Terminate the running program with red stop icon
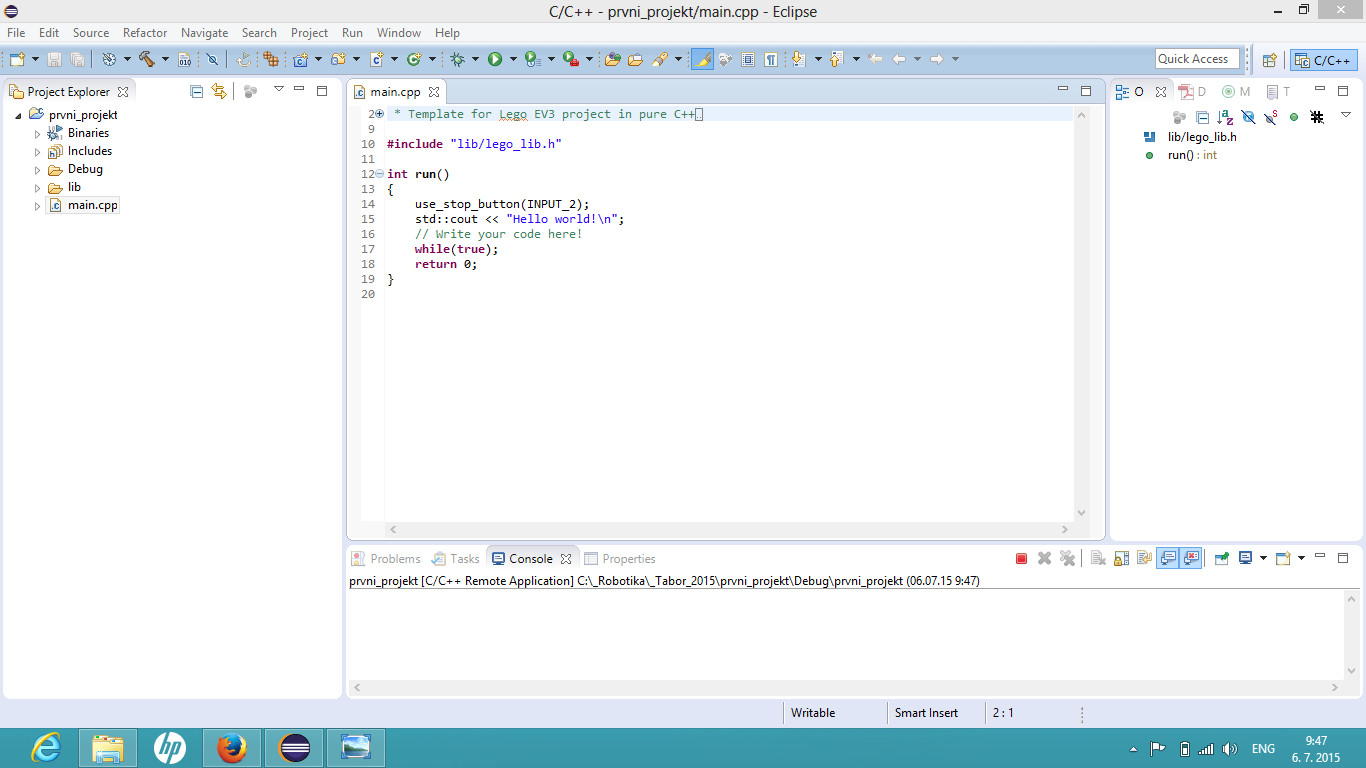Screen dimensions: 1366x768 pos(1021,559)
